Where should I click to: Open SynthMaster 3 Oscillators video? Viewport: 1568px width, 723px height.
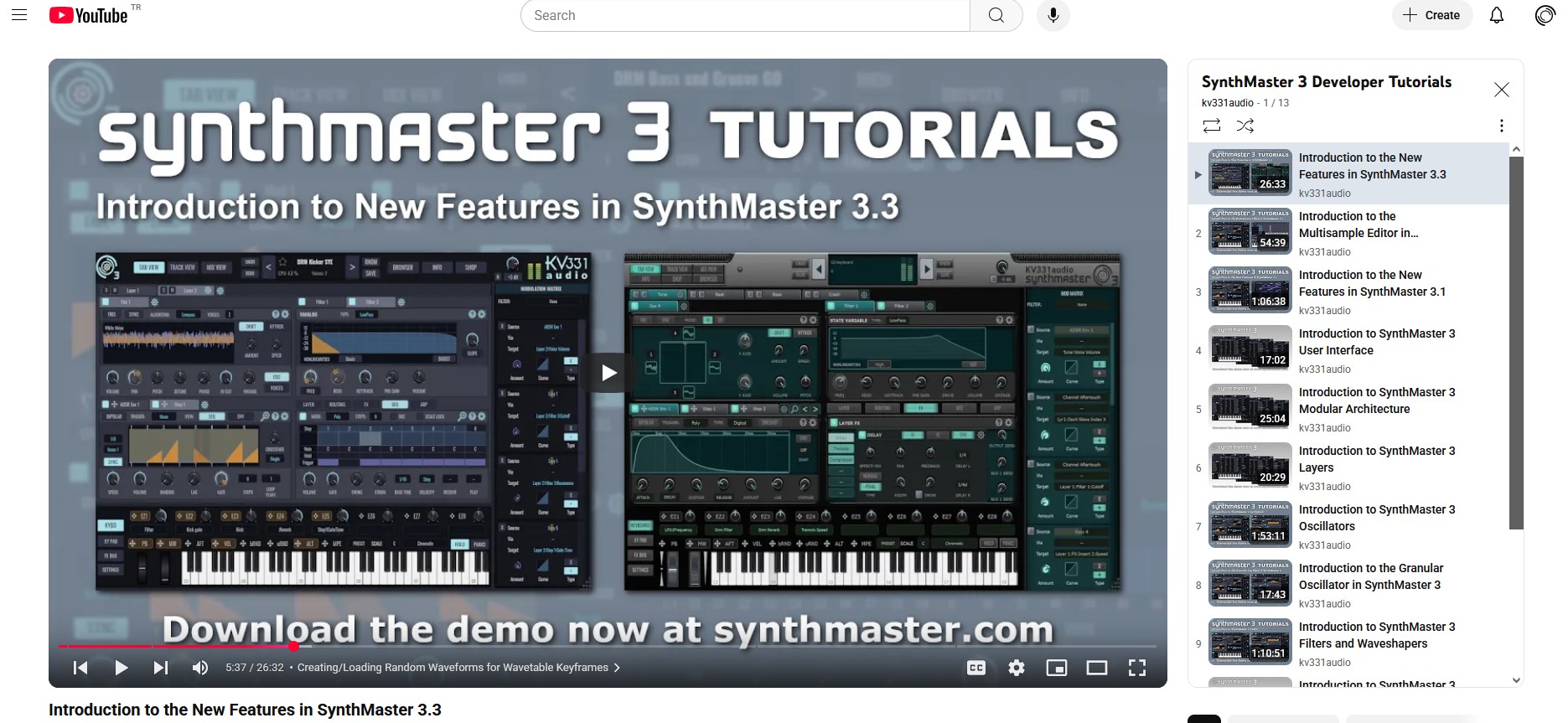click(x=1377, y=518)
